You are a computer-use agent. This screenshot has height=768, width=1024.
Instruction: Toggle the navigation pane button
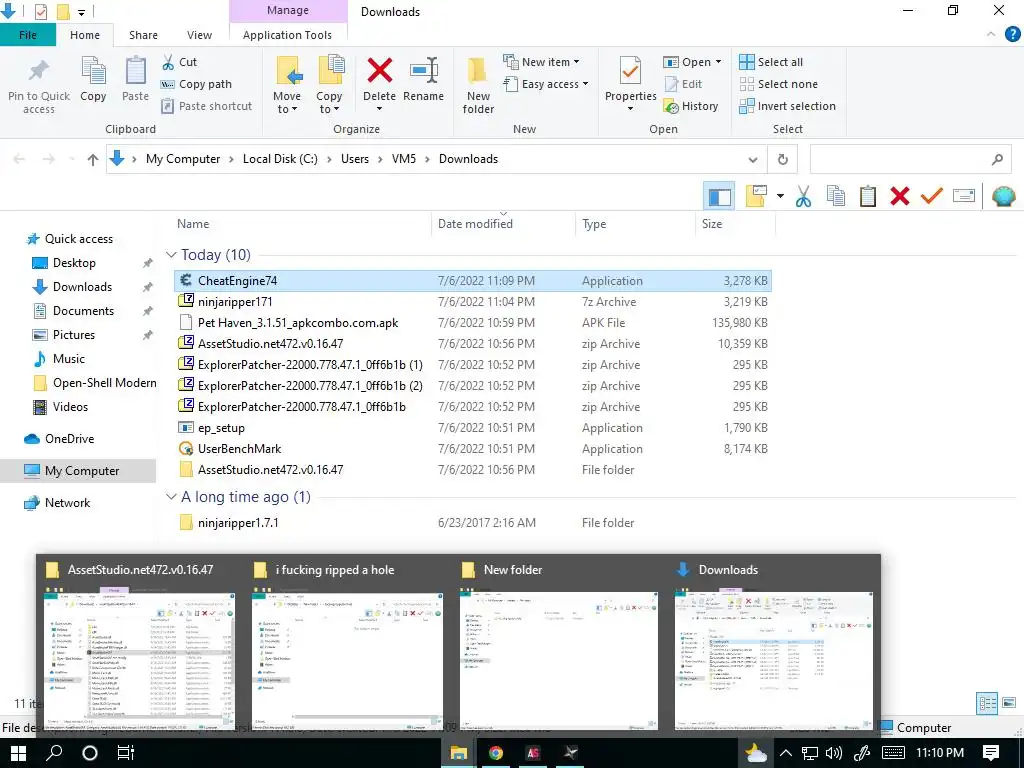[720, 196]
